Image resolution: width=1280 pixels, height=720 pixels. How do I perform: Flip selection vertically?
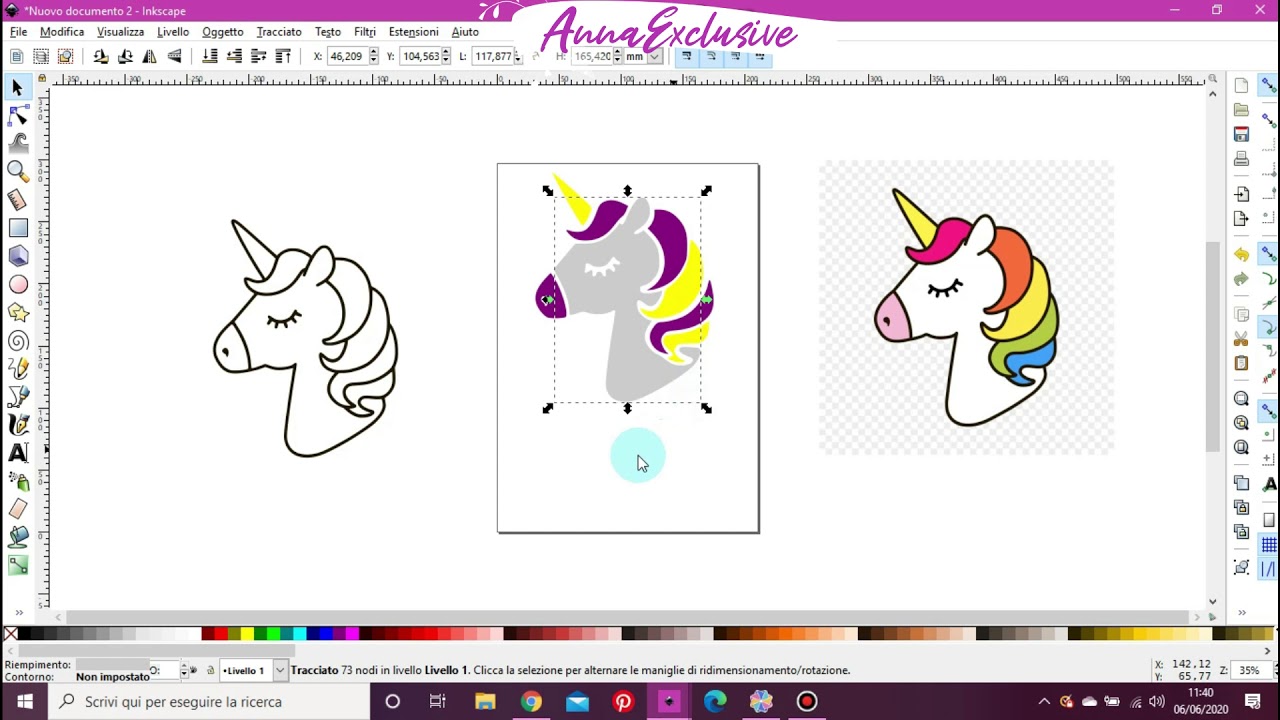click(174, 56)
